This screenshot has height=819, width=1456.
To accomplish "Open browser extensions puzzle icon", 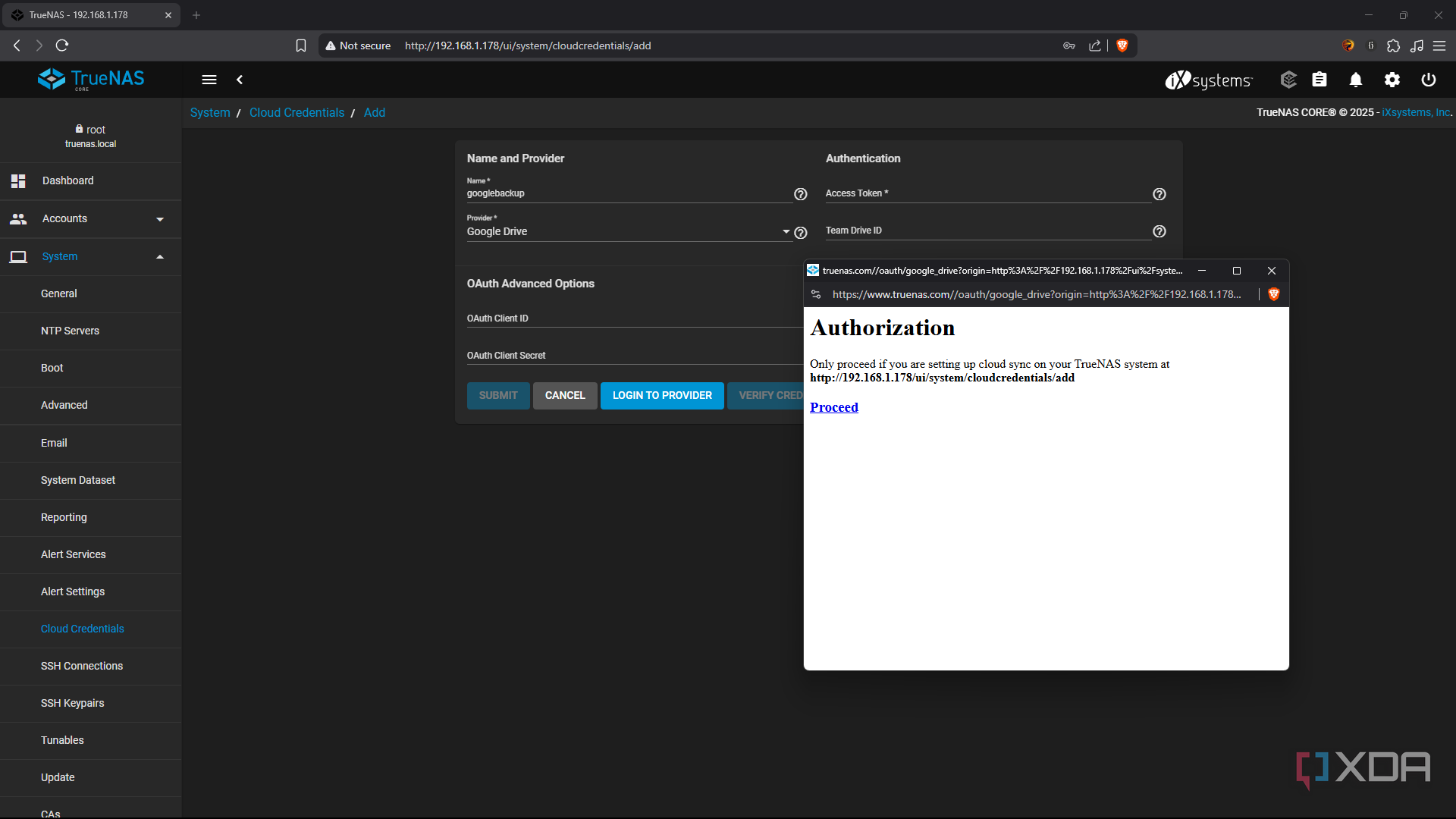I will pos(1393,45).
